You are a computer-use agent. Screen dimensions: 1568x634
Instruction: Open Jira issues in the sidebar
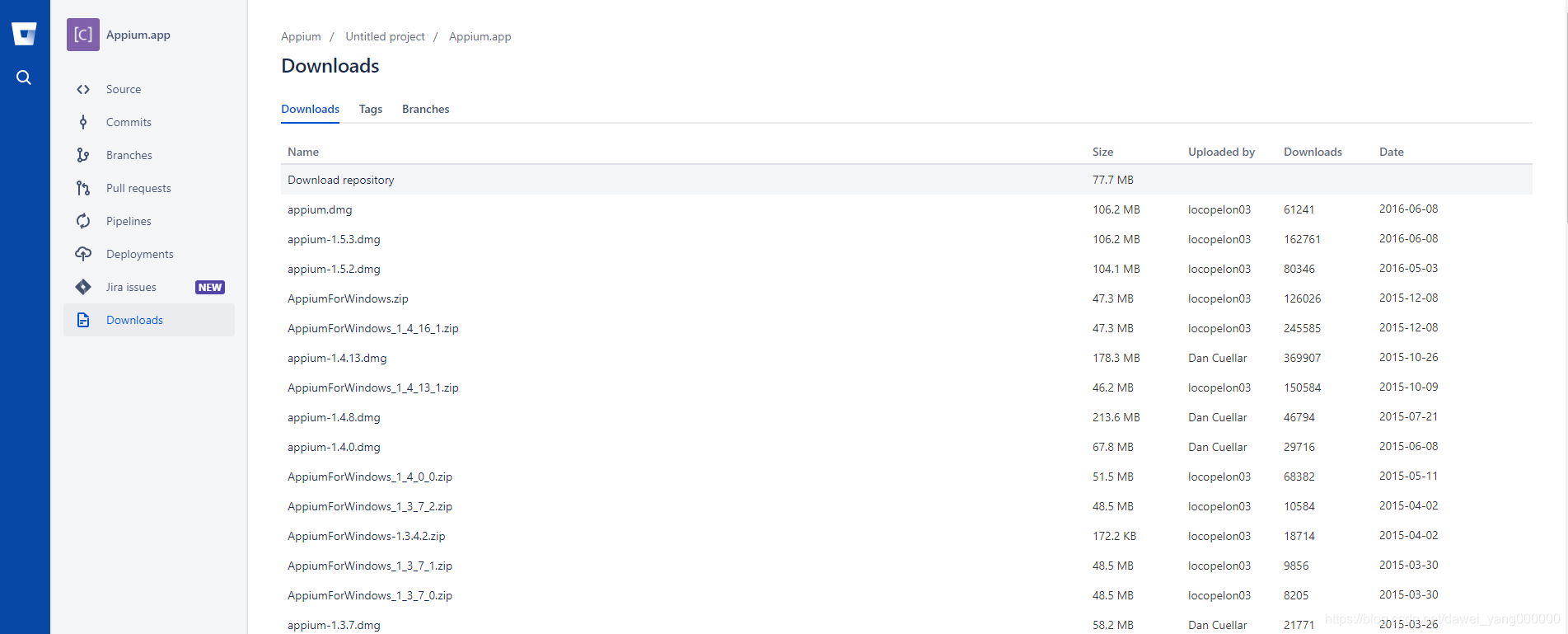tap(131, 287)
